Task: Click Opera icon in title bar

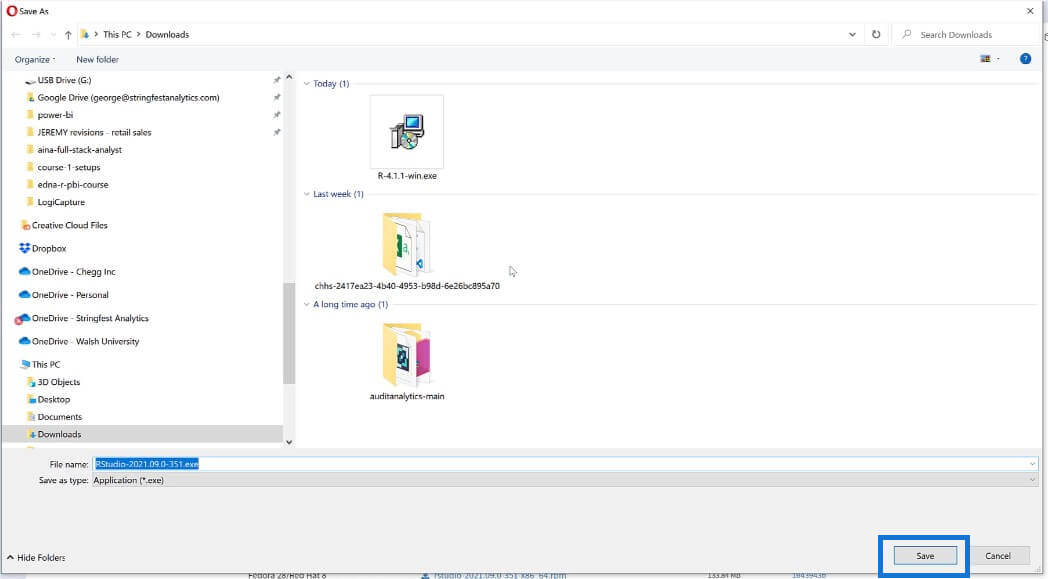Action: pyautogui.click(x=11, y=11)
